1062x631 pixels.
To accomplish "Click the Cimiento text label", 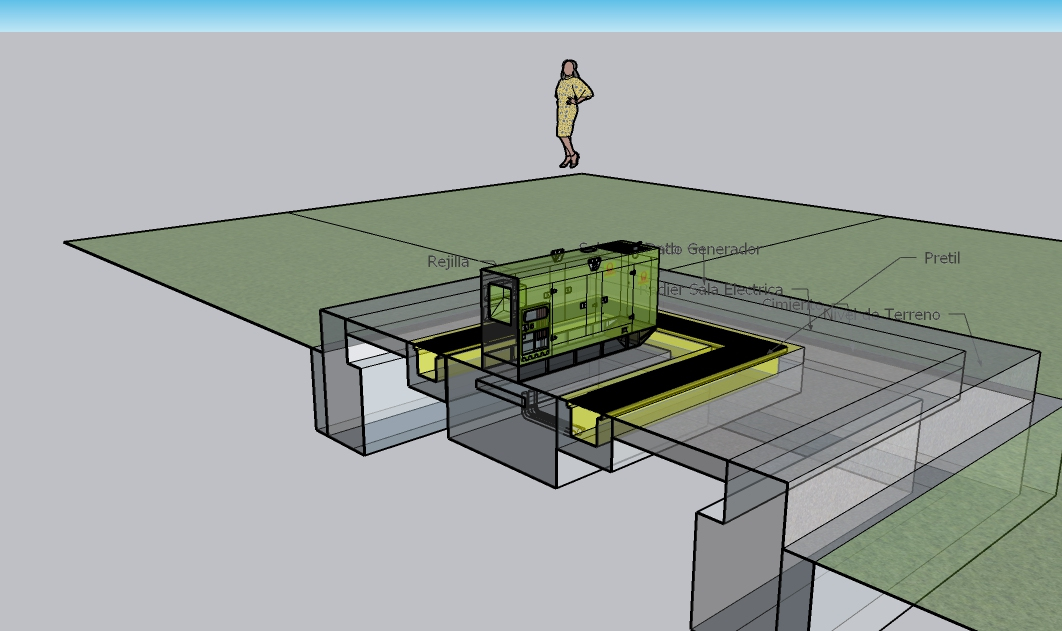I will [786, 302].
